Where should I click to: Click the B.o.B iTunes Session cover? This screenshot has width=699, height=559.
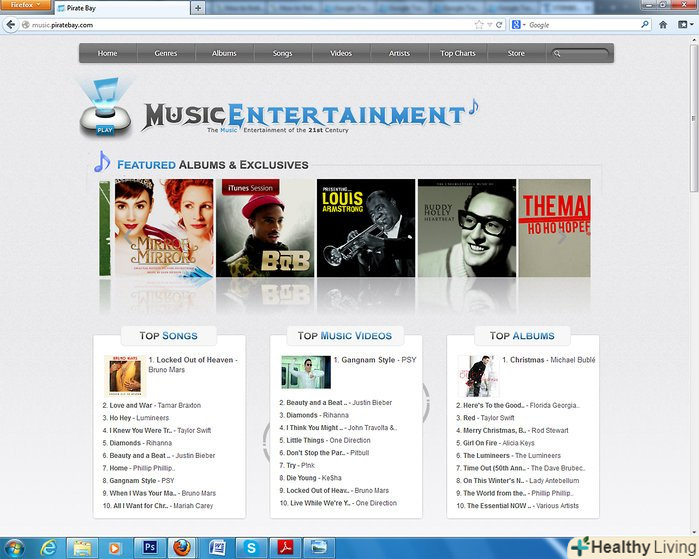(265, 228)
